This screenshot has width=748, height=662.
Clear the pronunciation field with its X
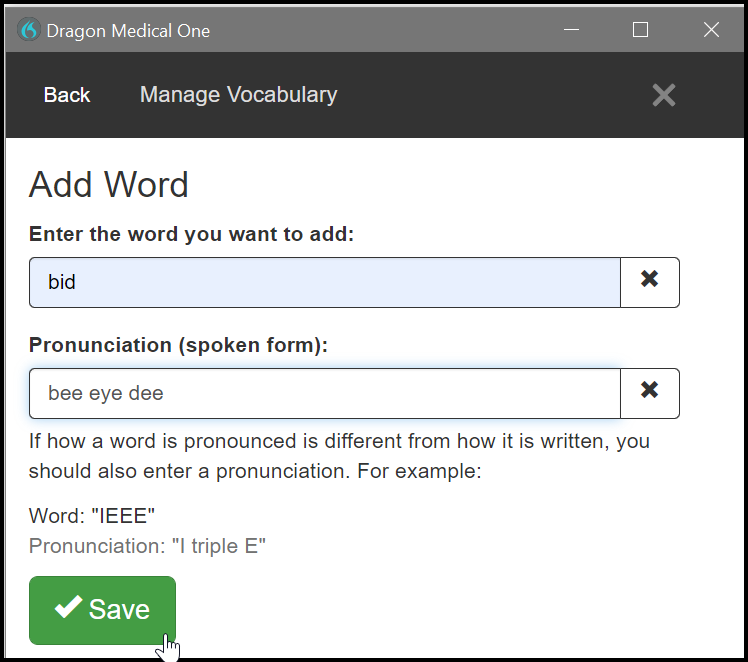pyautogui.click(x=649, y=393)
